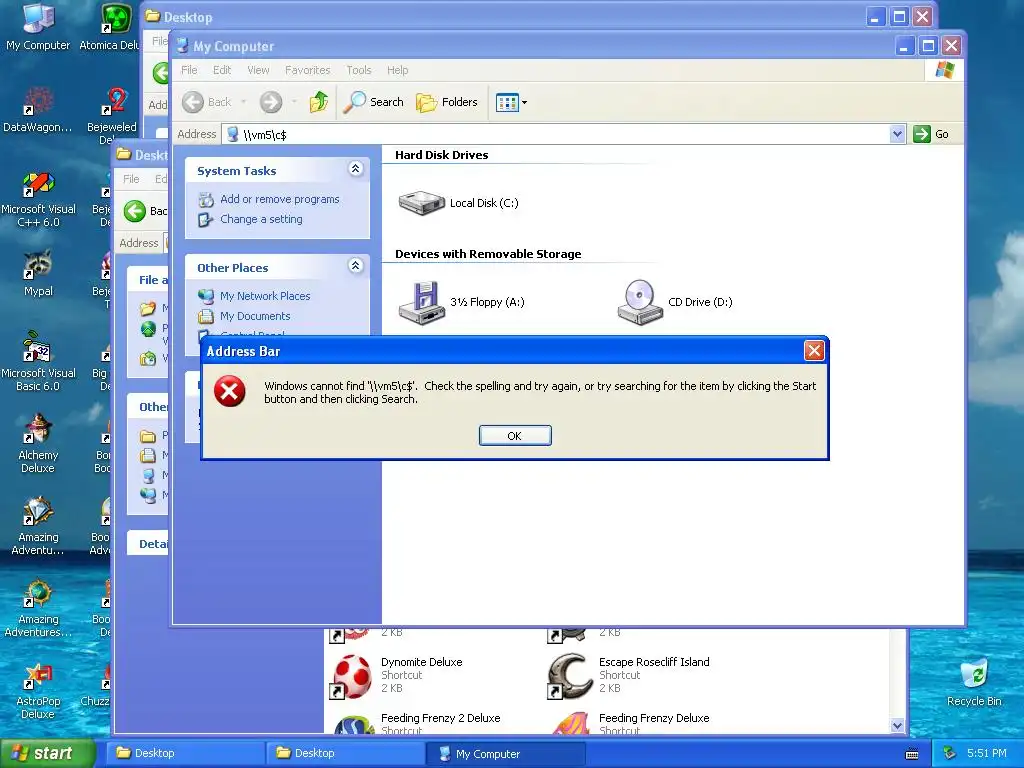Select Escape Rosecliff Island shortcut
The height and width of the screenshot is (768, 1024).
[x=629, y=675]
